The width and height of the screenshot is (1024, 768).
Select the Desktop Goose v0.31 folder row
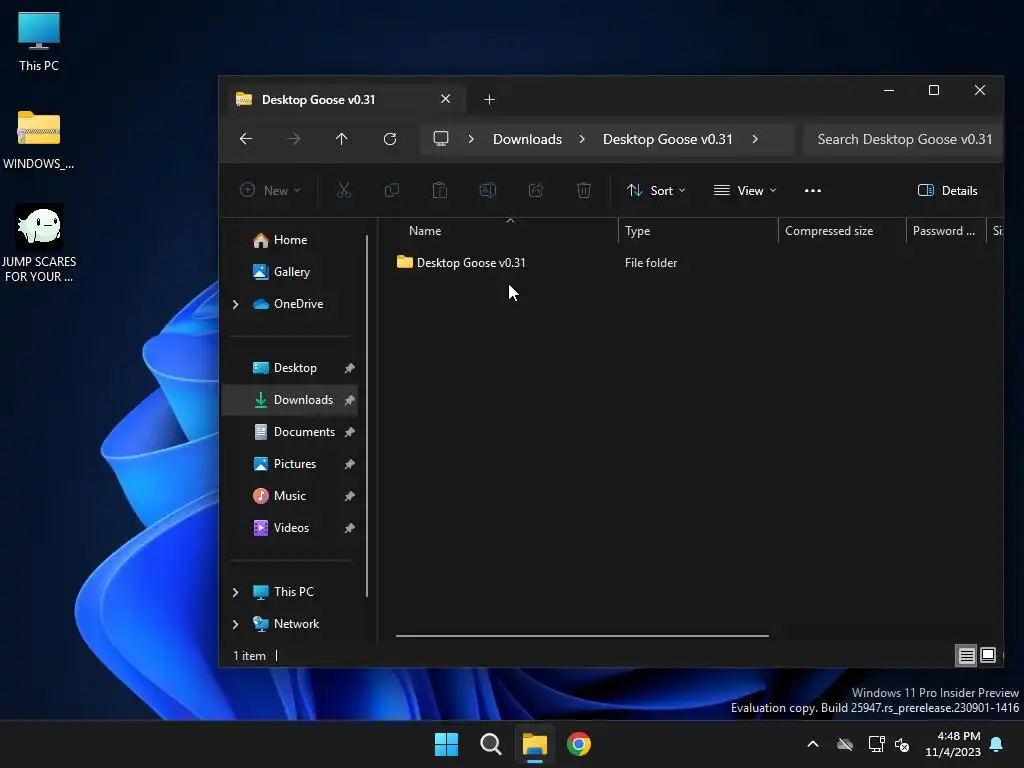(470, 263)
